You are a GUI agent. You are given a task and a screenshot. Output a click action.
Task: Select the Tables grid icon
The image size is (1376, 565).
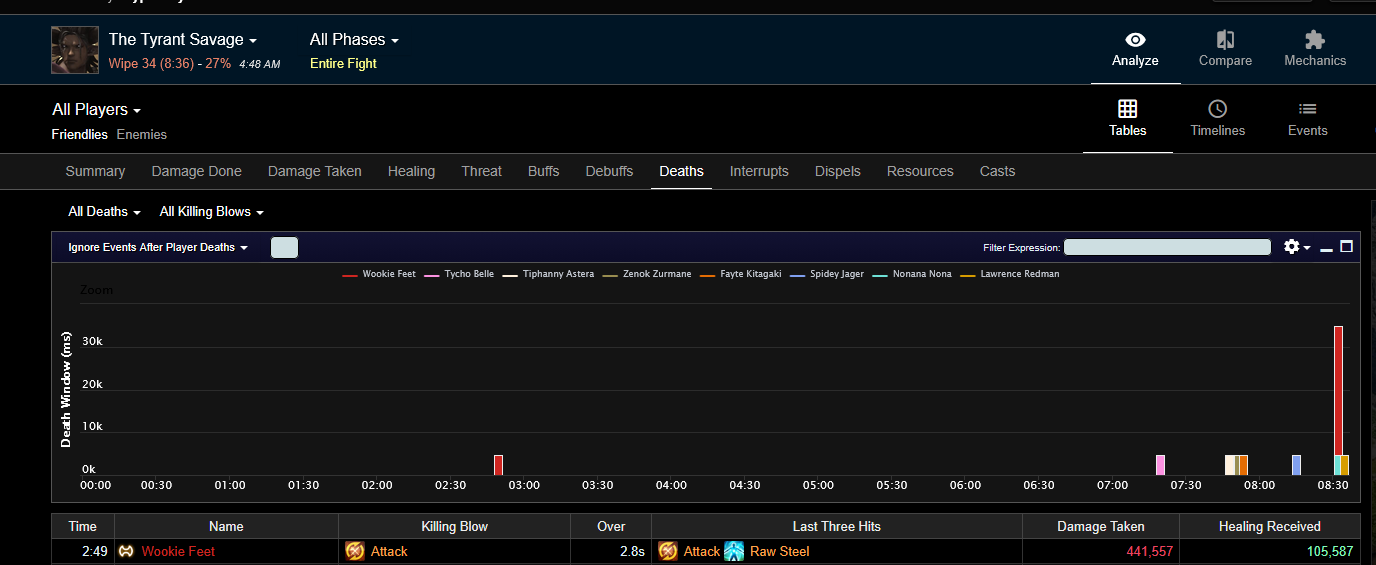[x=1127, y=108]
